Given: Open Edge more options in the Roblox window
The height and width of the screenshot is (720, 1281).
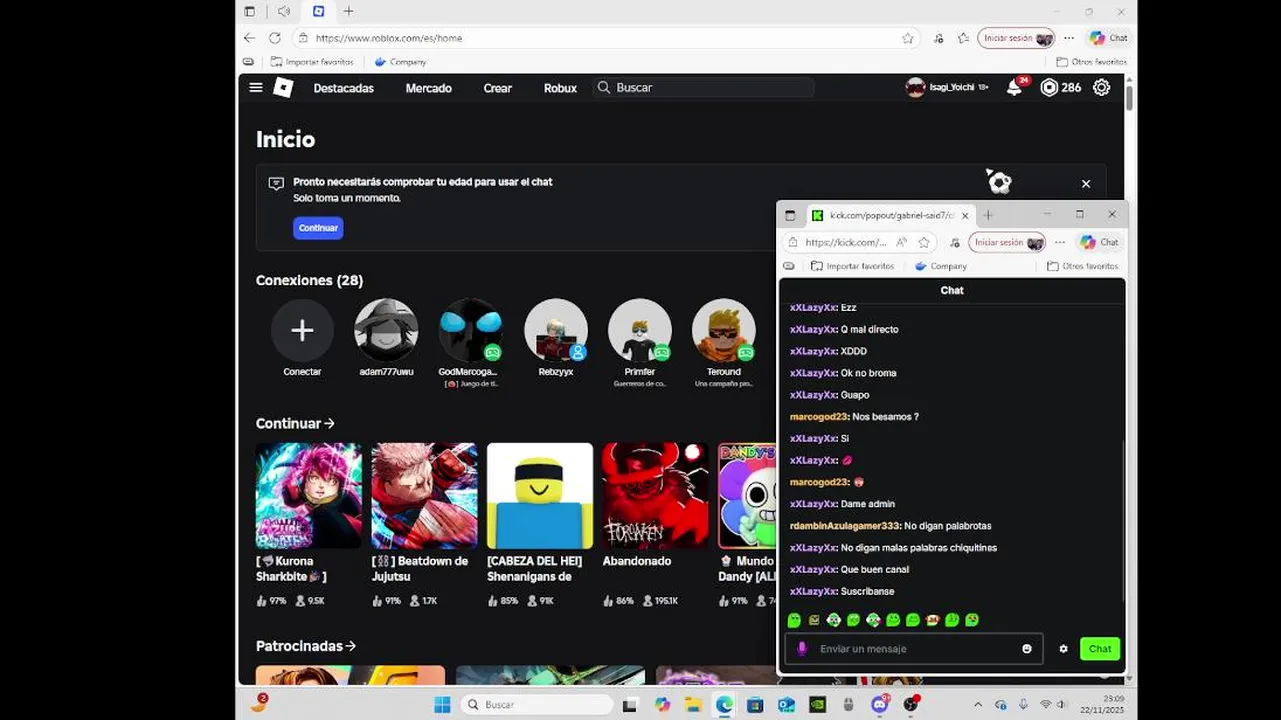Looking at the screenshot, I should (1069, 38).
